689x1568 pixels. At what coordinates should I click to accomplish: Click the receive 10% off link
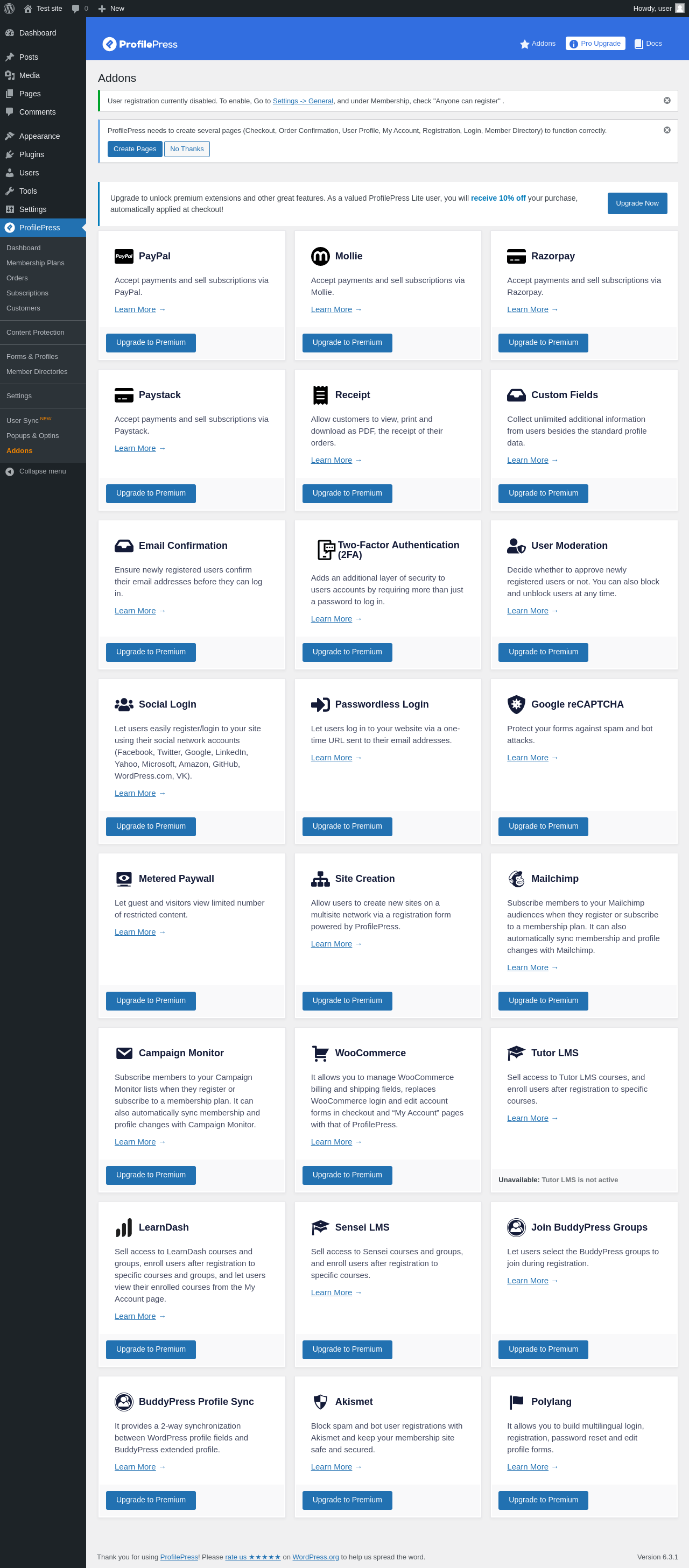point(498,199)
